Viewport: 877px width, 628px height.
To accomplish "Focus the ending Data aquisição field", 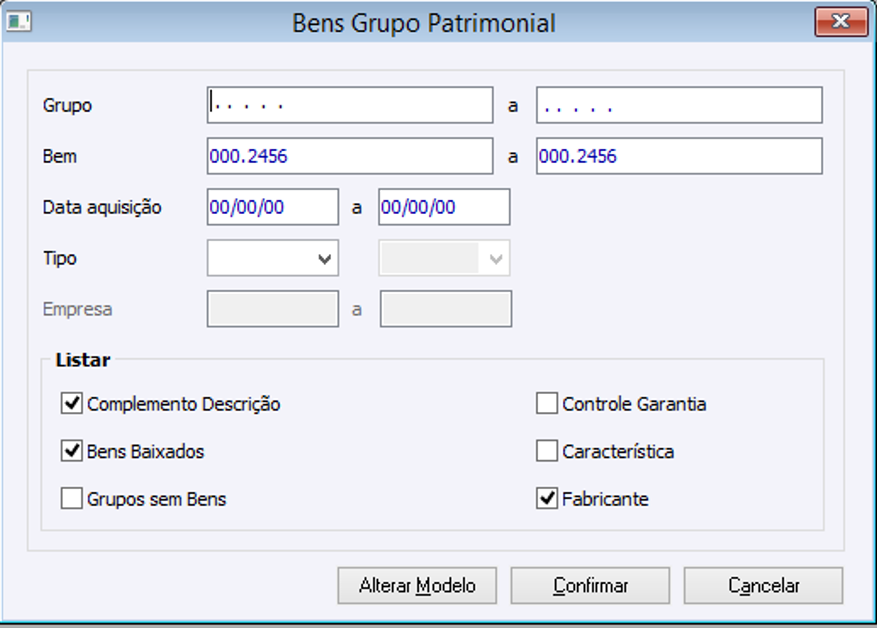I will [x=444, y=207].
